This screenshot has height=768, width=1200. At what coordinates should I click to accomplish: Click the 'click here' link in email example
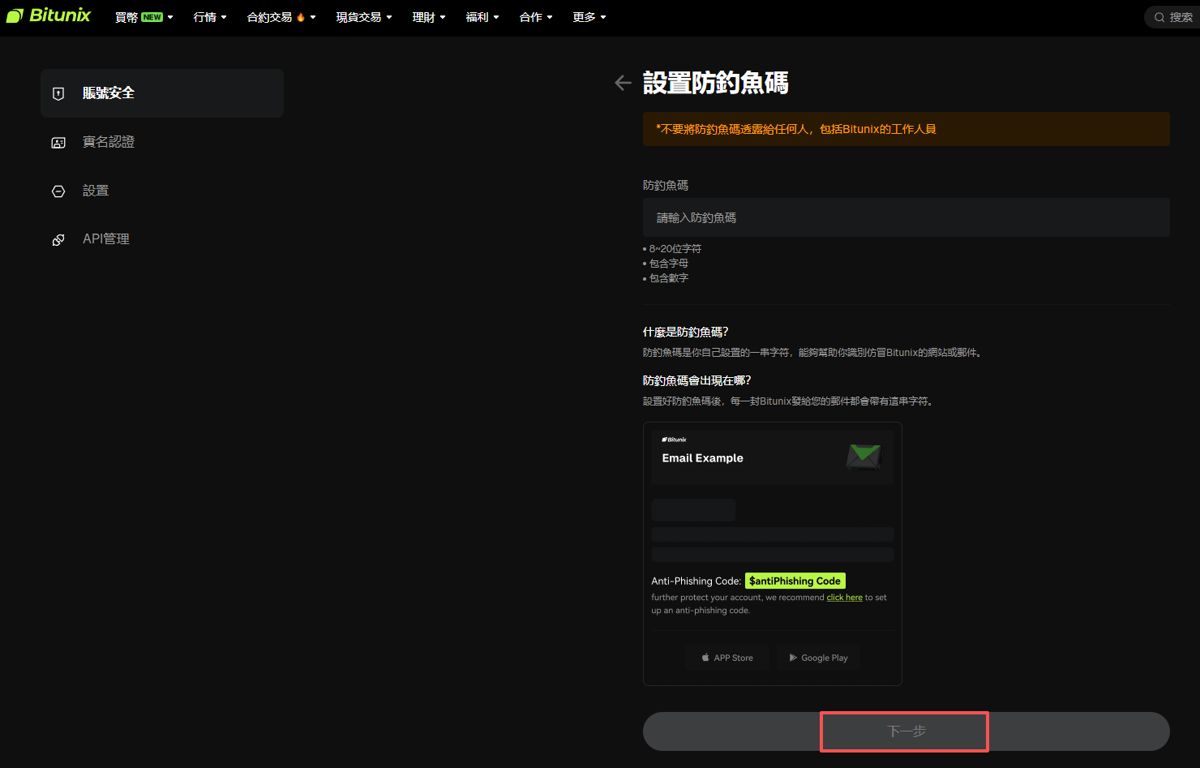point(844,597)
